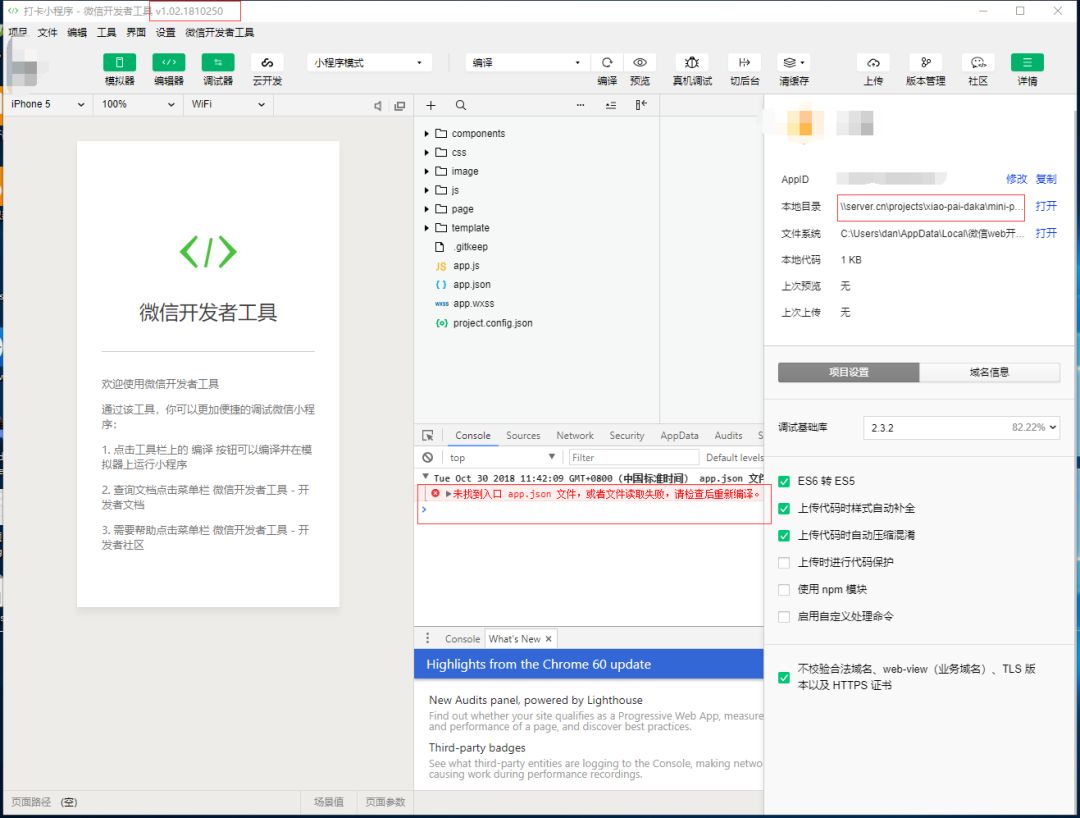Toggle 上传代码时样式自动补全 checkbox

tap(784, 508)
